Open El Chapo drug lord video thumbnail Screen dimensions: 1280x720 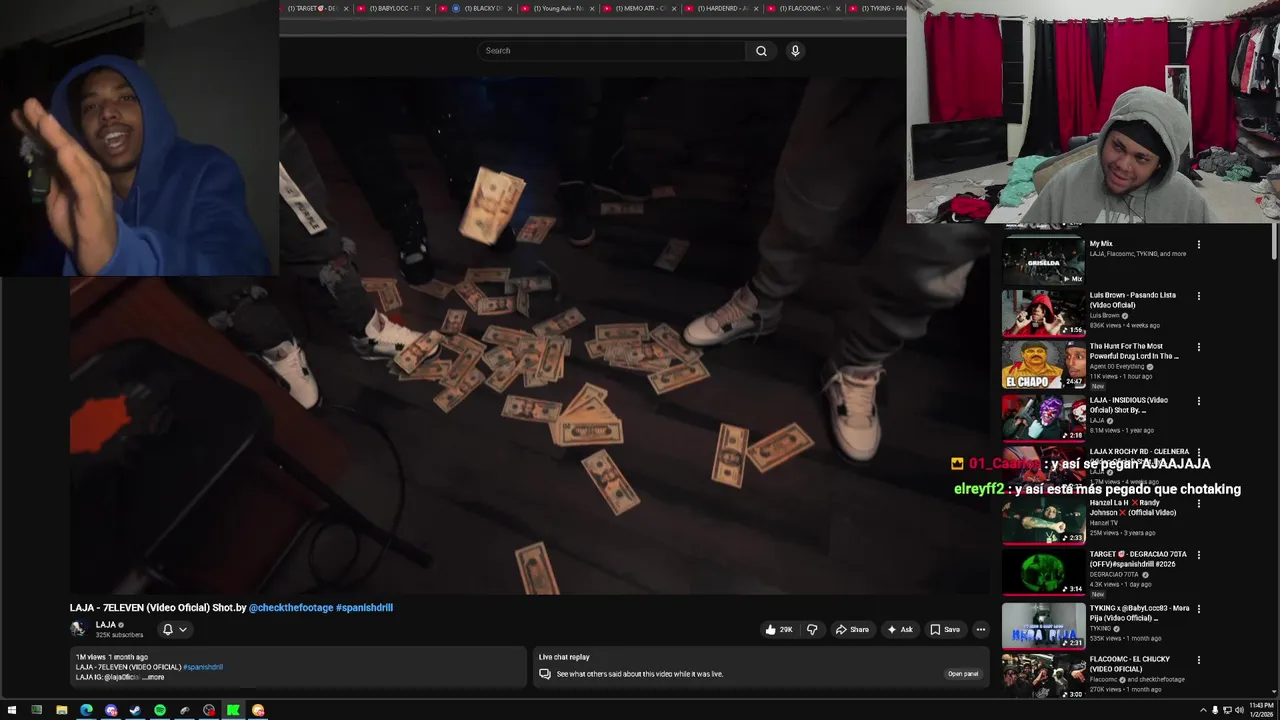pos(1043,365)
